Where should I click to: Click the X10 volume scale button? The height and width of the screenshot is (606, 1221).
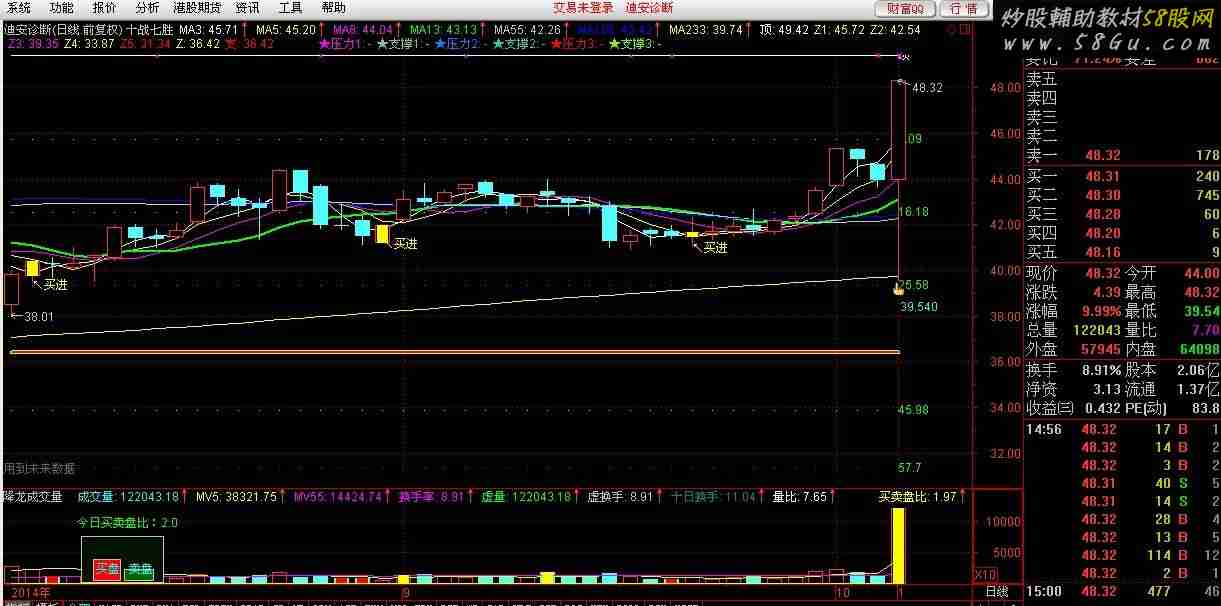coord(984,574)
